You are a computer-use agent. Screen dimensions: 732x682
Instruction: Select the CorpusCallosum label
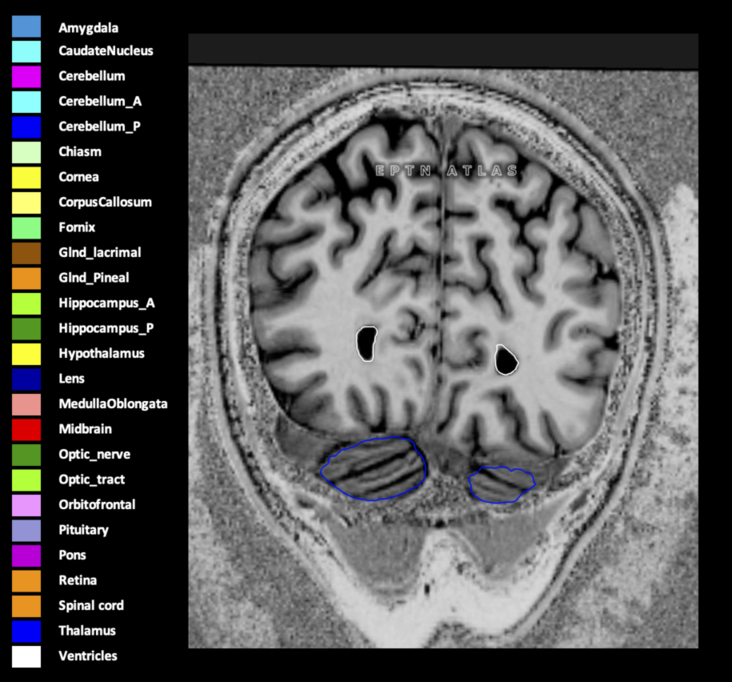click(105, 202)
